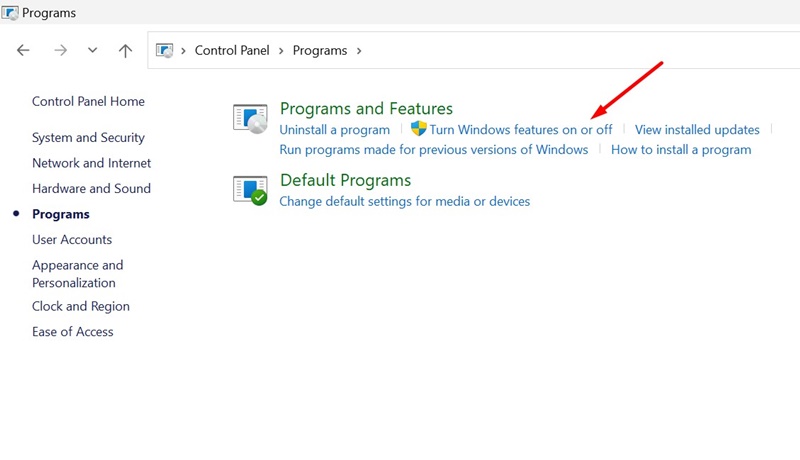
Task: Open System and Security category
Action: [88, 138]
